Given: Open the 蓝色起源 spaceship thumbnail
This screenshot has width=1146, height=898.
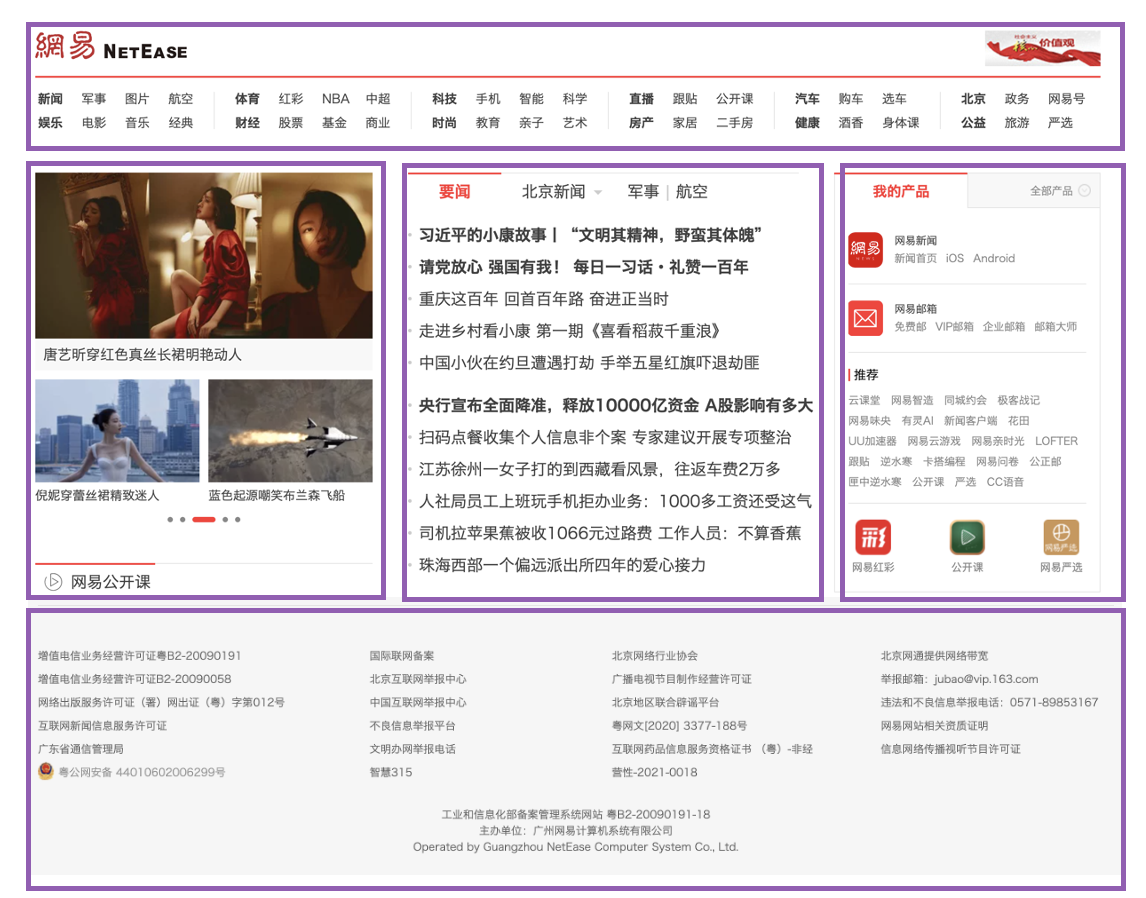Looking at the screenshot, I should pos(290,430).
